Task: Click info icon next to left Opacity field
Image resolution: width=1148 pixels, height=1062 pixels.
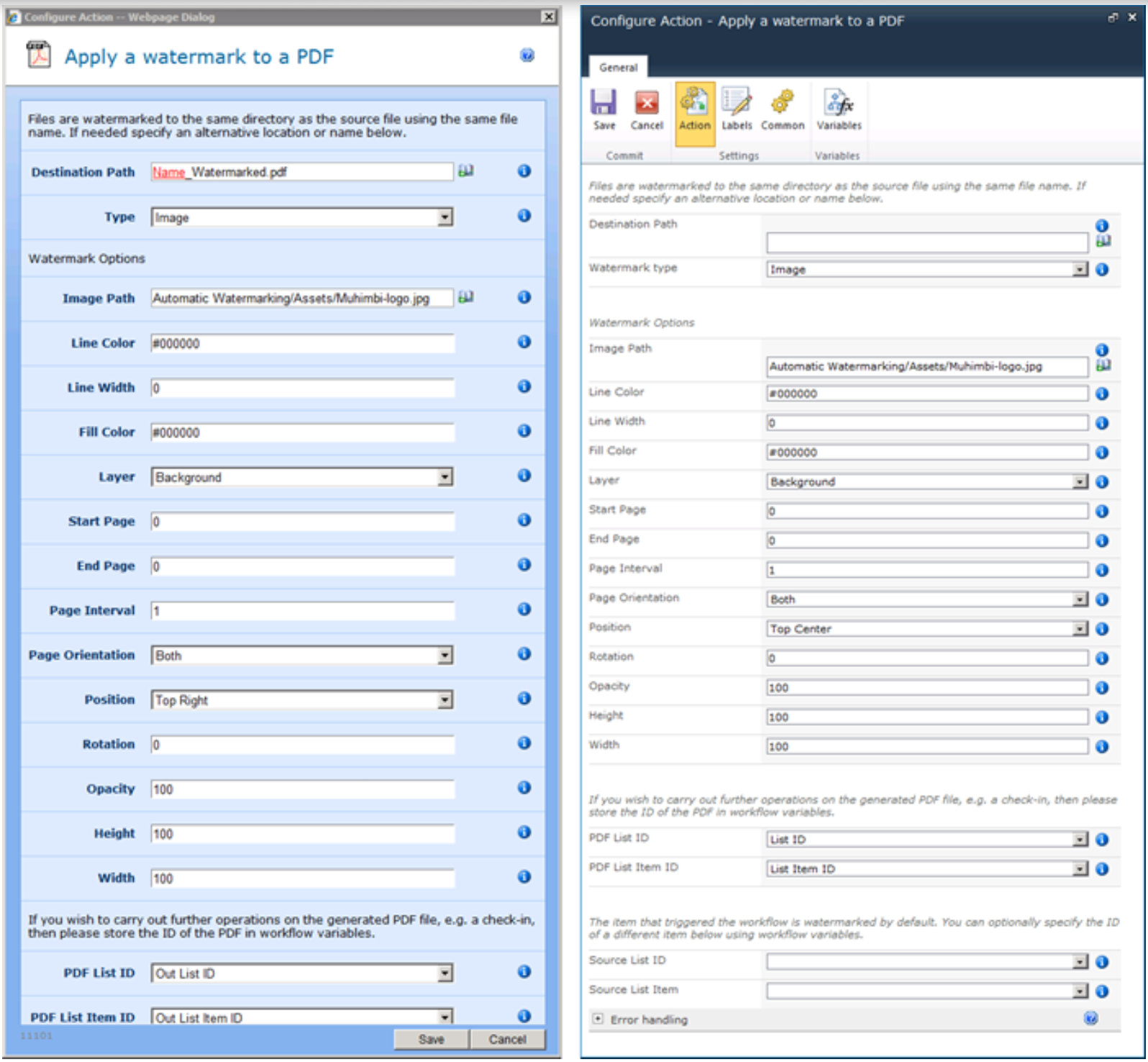Action: [x=524, y=788]
